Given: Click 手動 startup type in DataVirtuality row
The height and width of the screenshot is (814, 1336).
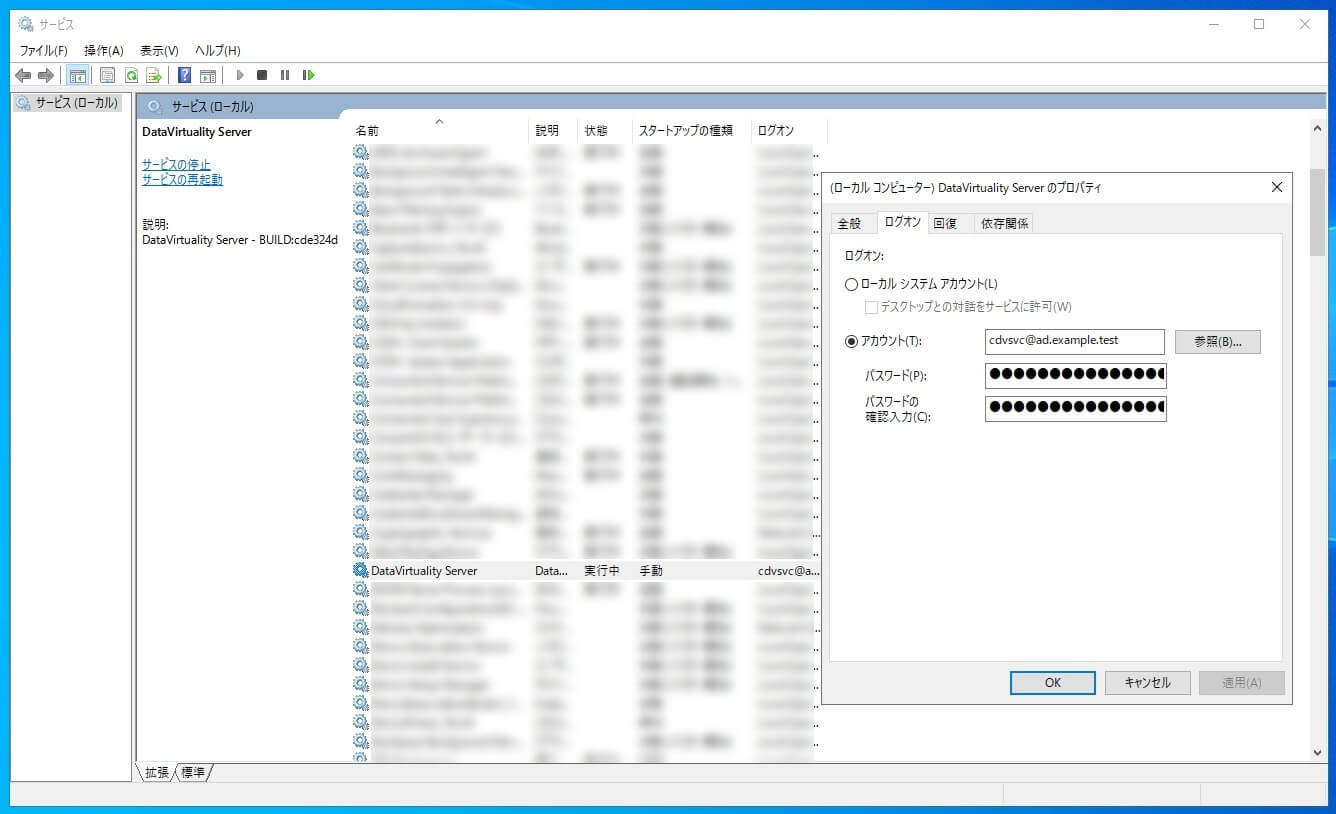Looking at the screenshot, I should [x=651, y=571].
